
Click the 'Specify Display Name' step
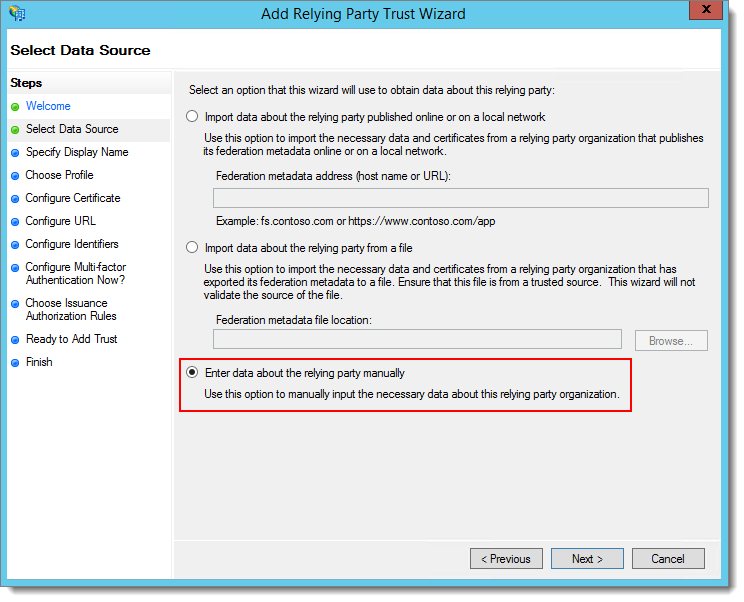click(77, 152)
